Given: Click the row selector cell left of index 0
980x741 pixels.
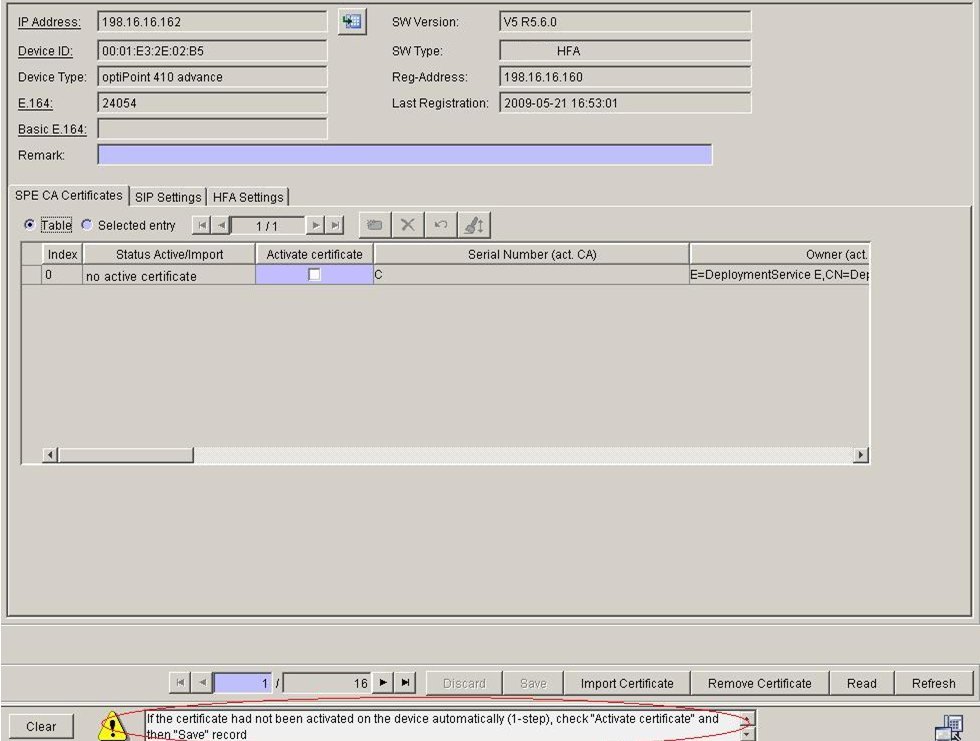Looking at the screenshot, I should (32, 275).
